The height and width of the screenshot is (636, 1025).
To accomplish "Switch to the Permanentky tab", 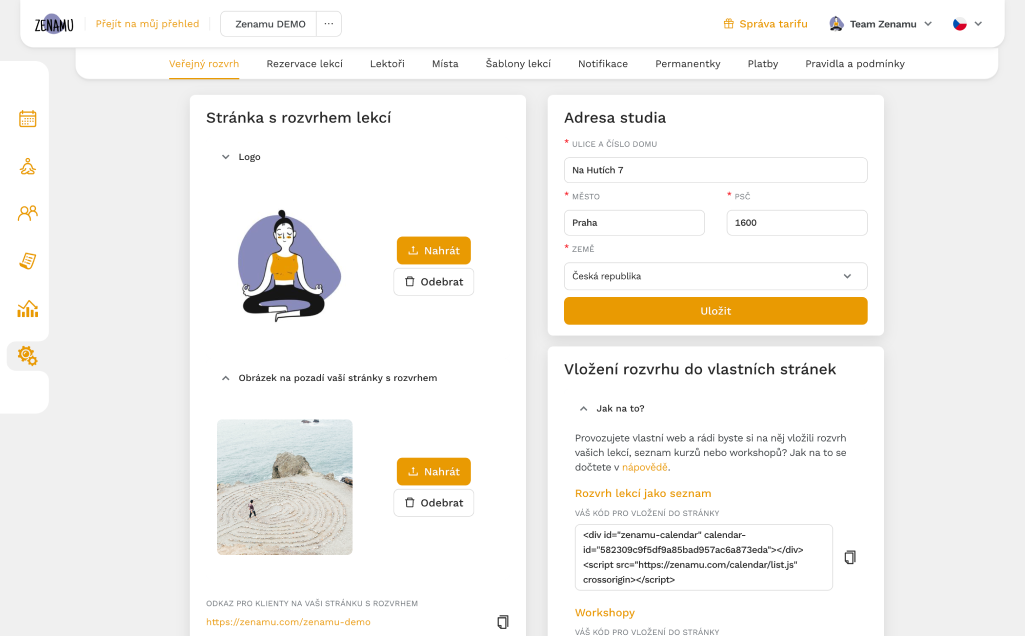I will tap(688, 63).
